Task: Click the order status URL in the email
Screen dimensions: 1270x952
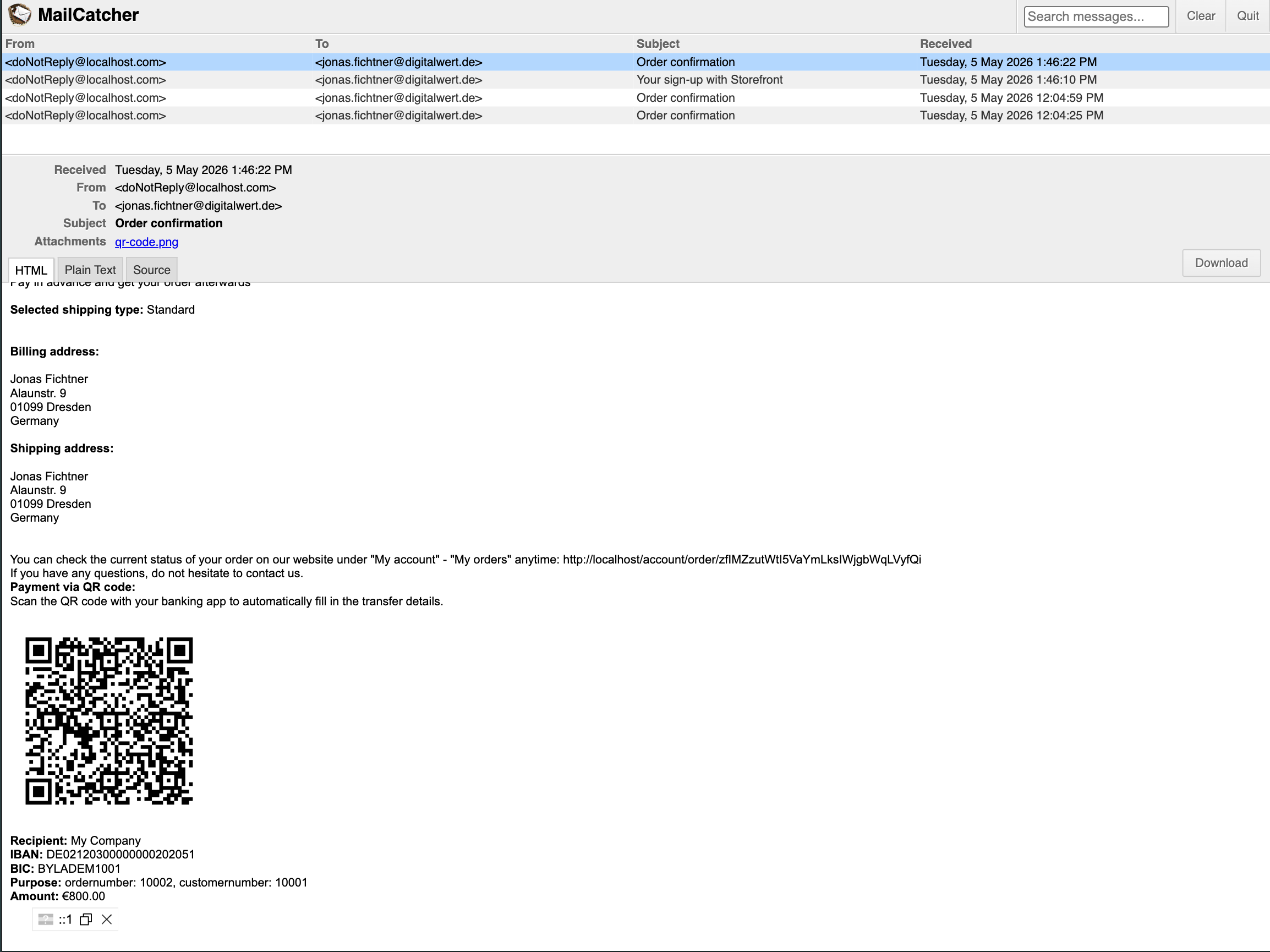Action: point(742,559)
